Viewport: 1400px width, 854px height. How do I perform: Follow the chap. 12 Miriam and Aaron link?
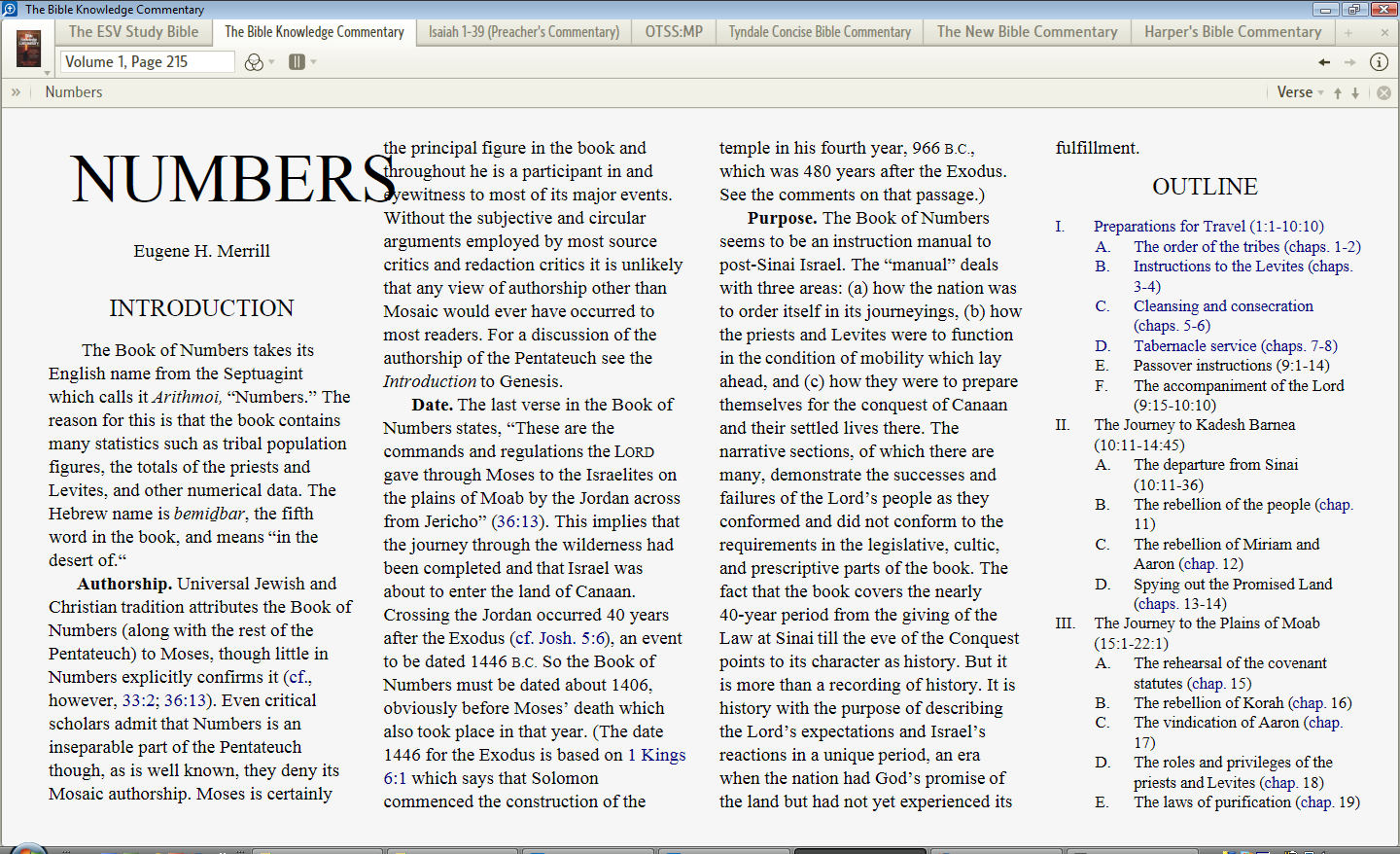1210,564
